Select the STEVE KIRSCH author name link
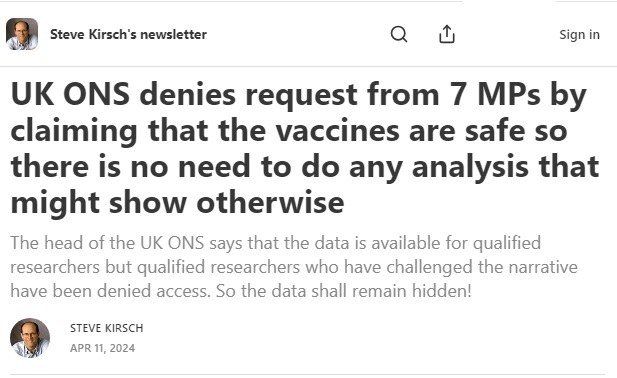Image resolution: width=617 pixels, height=378 pixels. pyautogui.click(x=107, y=328)
